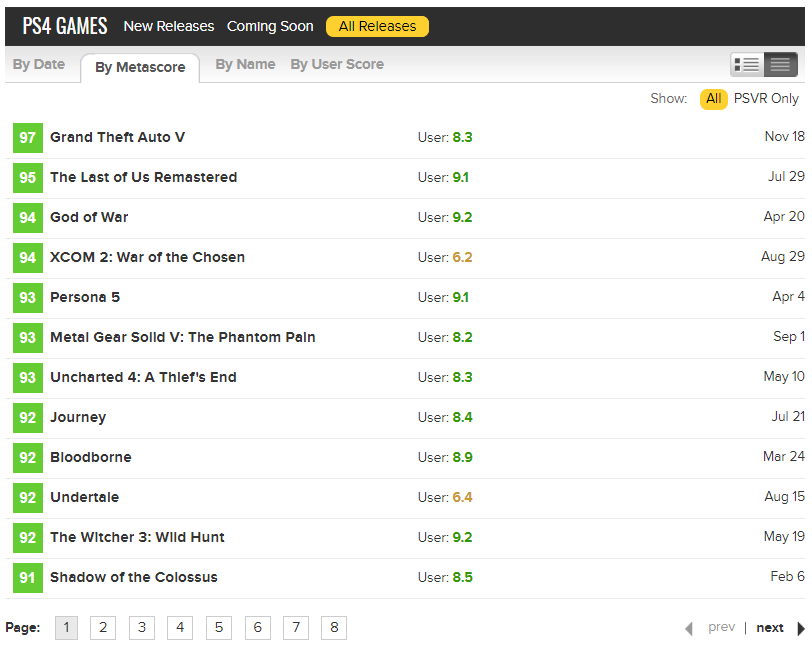Click Shadow of the Colossus user score 8.5
The width and height of the screenshot is (812, 647).
coord(462,578)
